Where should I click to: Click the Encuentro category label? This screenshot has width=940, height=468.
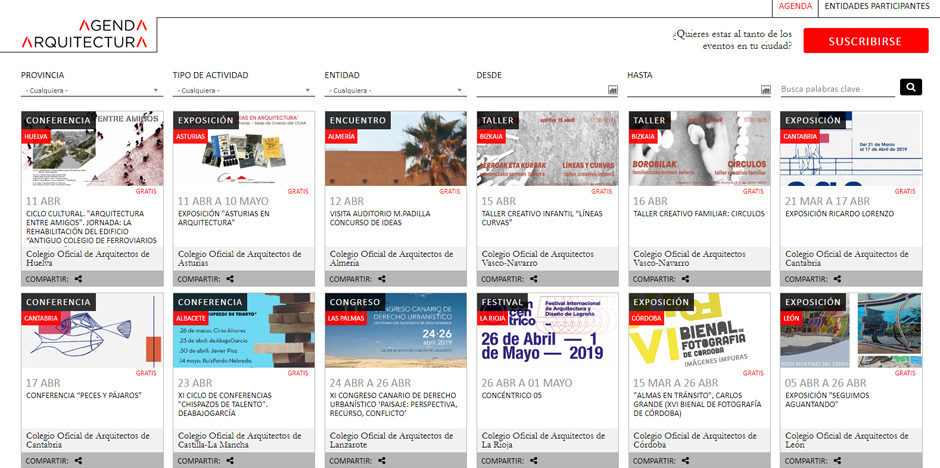point(357,120)
